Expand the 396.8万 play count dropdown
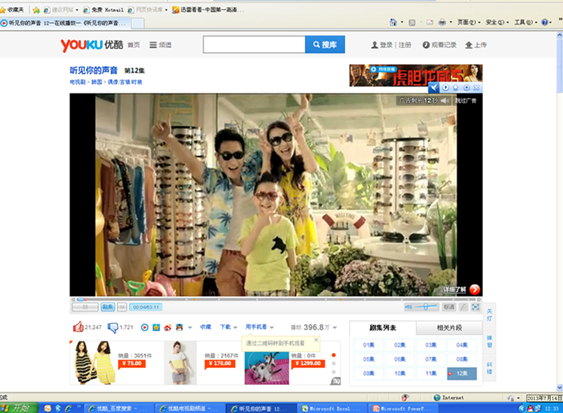Image resolution: width=563 pixels, height=413 pixels. tap(335, 327)
